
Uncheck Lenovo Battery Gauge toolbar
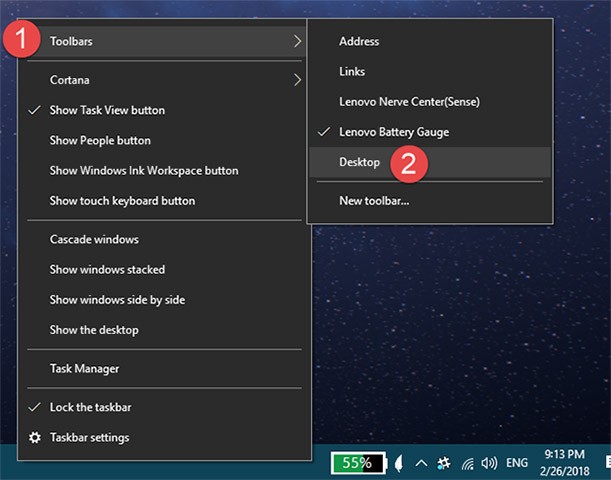(393, 132)
